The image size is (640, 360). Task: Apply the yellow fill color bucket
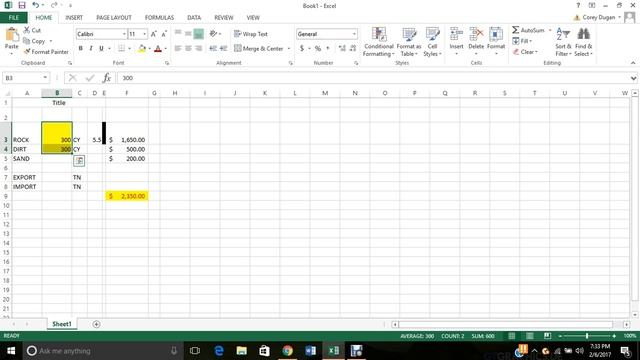click(x=142, y=49)
